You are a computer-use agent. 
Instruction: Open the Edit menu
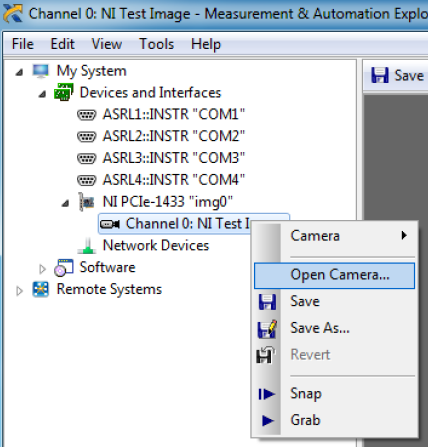(x=62, y=44)
